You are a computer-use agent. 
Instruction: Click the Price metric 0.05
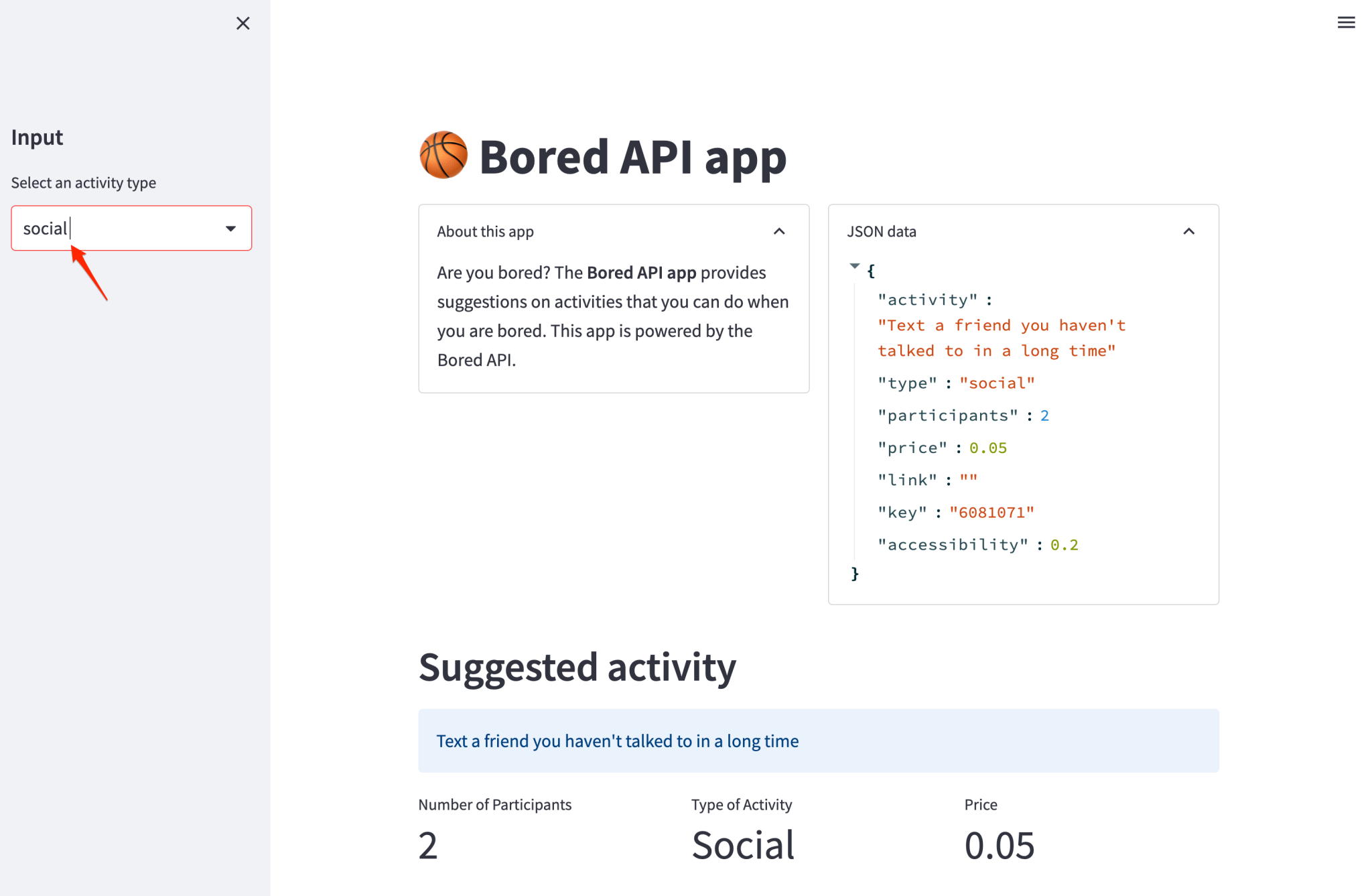tap(999, 844)
